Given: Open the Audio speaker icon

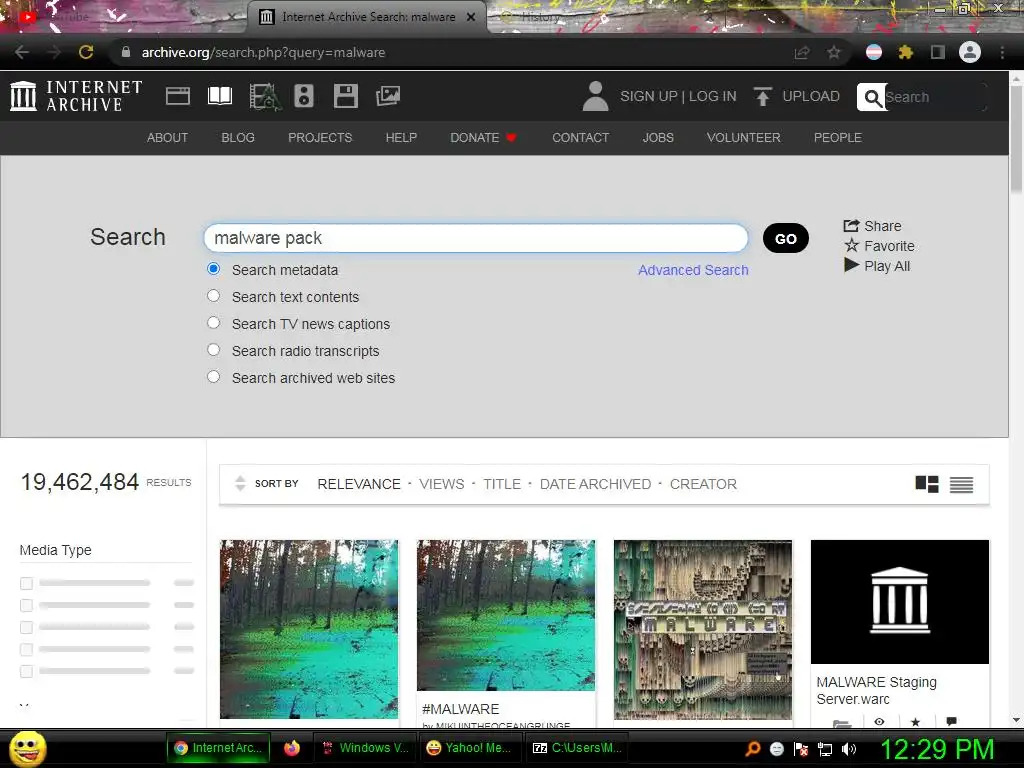Looking at the screenshot, I should pyautogui.click(x=304, y=96).
